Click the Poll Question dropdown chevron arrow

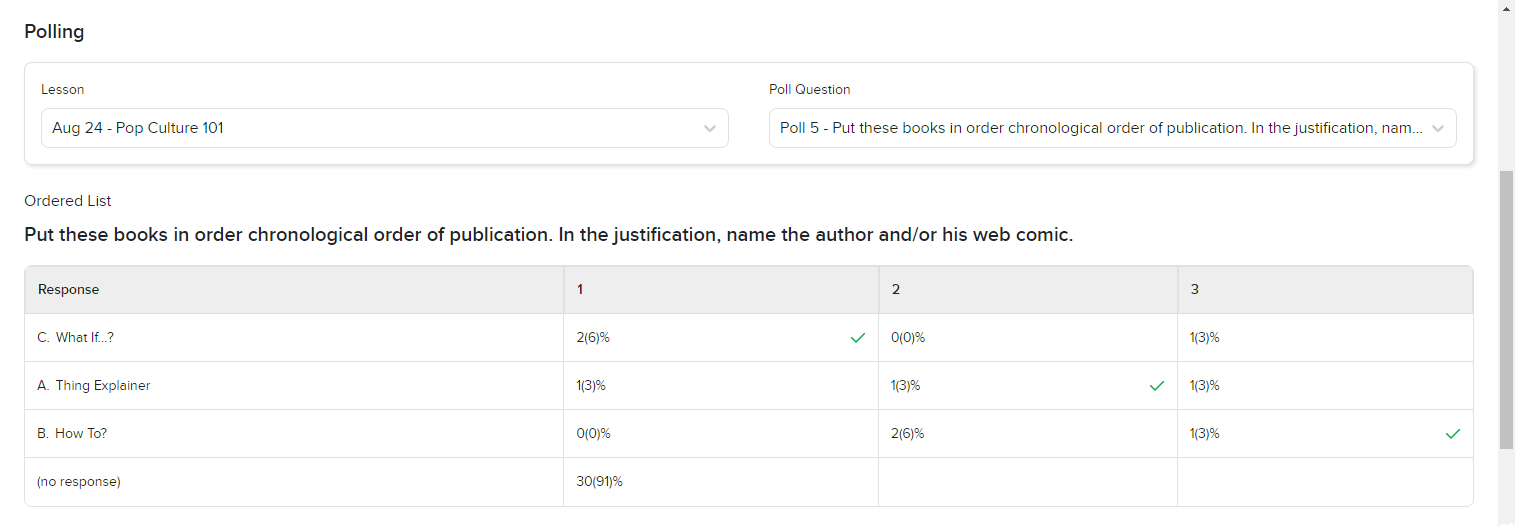click(x=1438, y=129)
